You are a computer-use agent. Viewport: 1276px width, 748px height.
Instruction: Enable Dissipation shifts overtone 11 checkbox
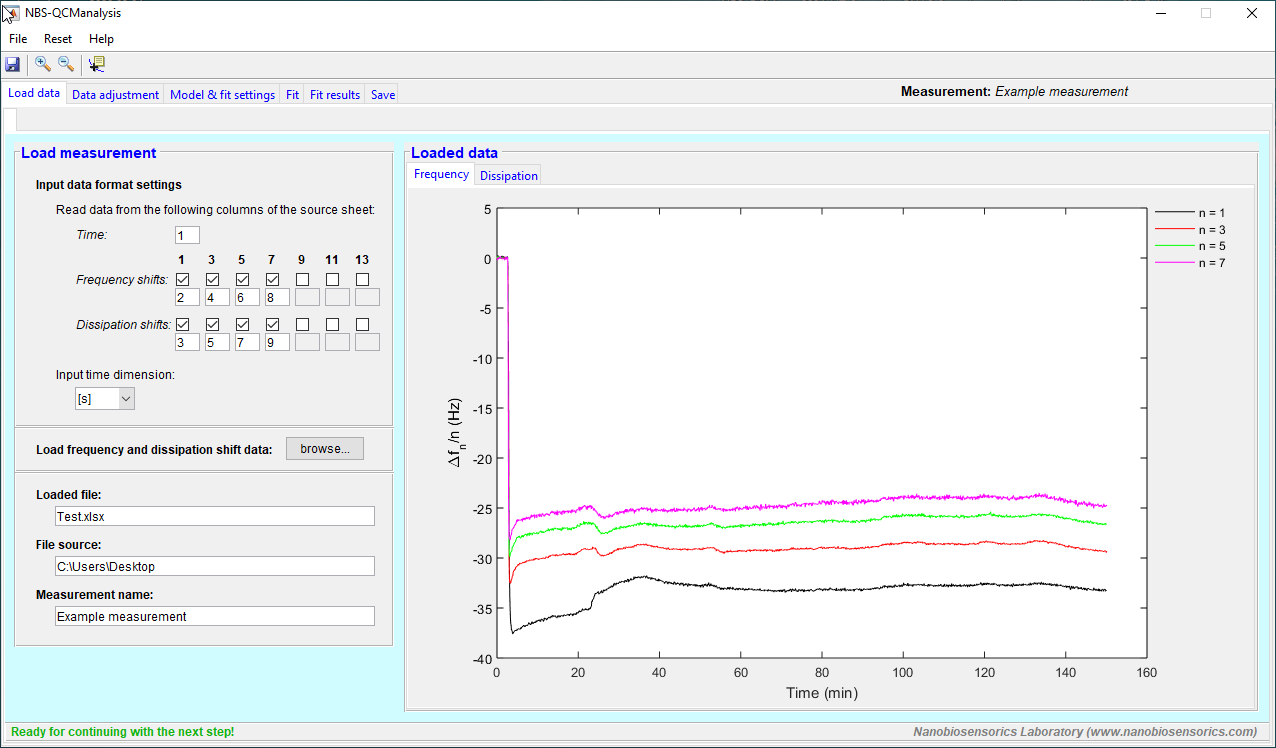click(x=332, y=325)
